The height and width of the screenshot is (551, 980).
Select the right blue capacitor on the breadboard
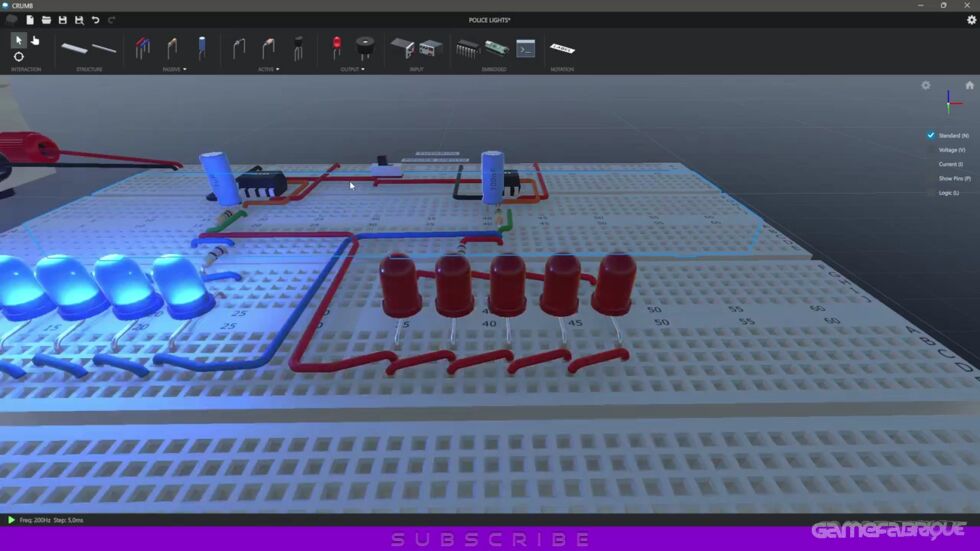click(492, 176)
